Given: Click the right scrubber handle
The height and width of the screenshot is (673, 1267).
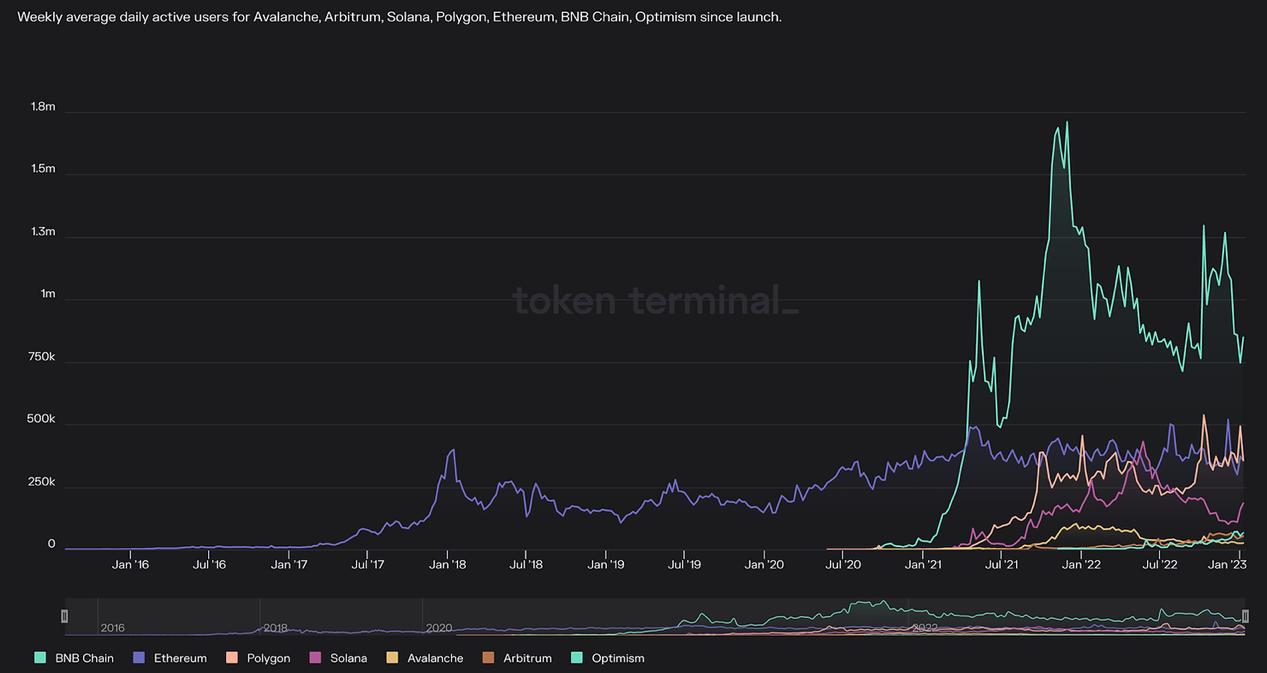Looking at the screenshot, I should (1245, 616).
